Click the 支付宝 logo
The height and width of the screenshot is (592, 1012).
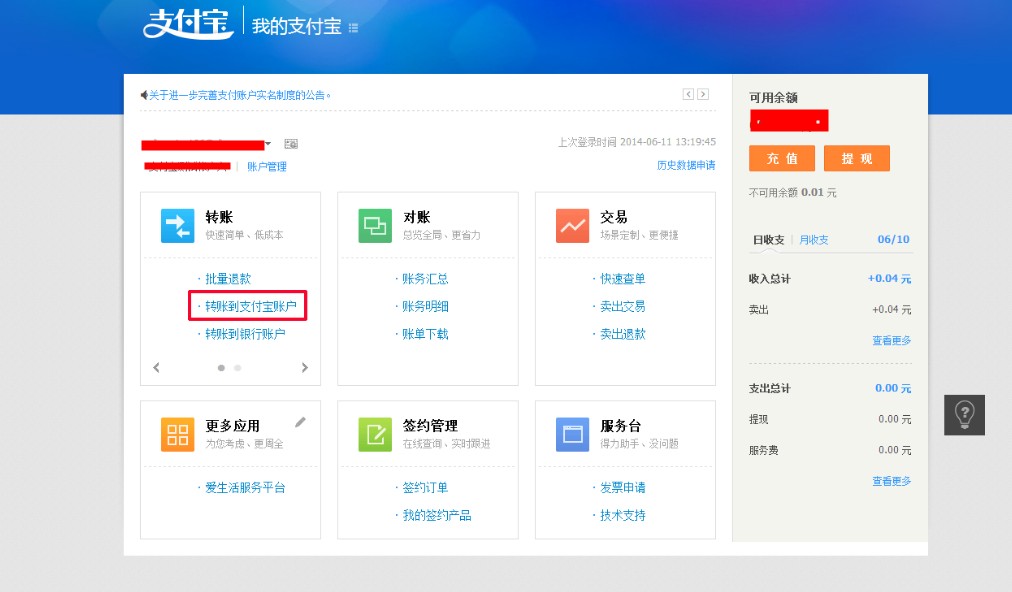pos(188,23)
